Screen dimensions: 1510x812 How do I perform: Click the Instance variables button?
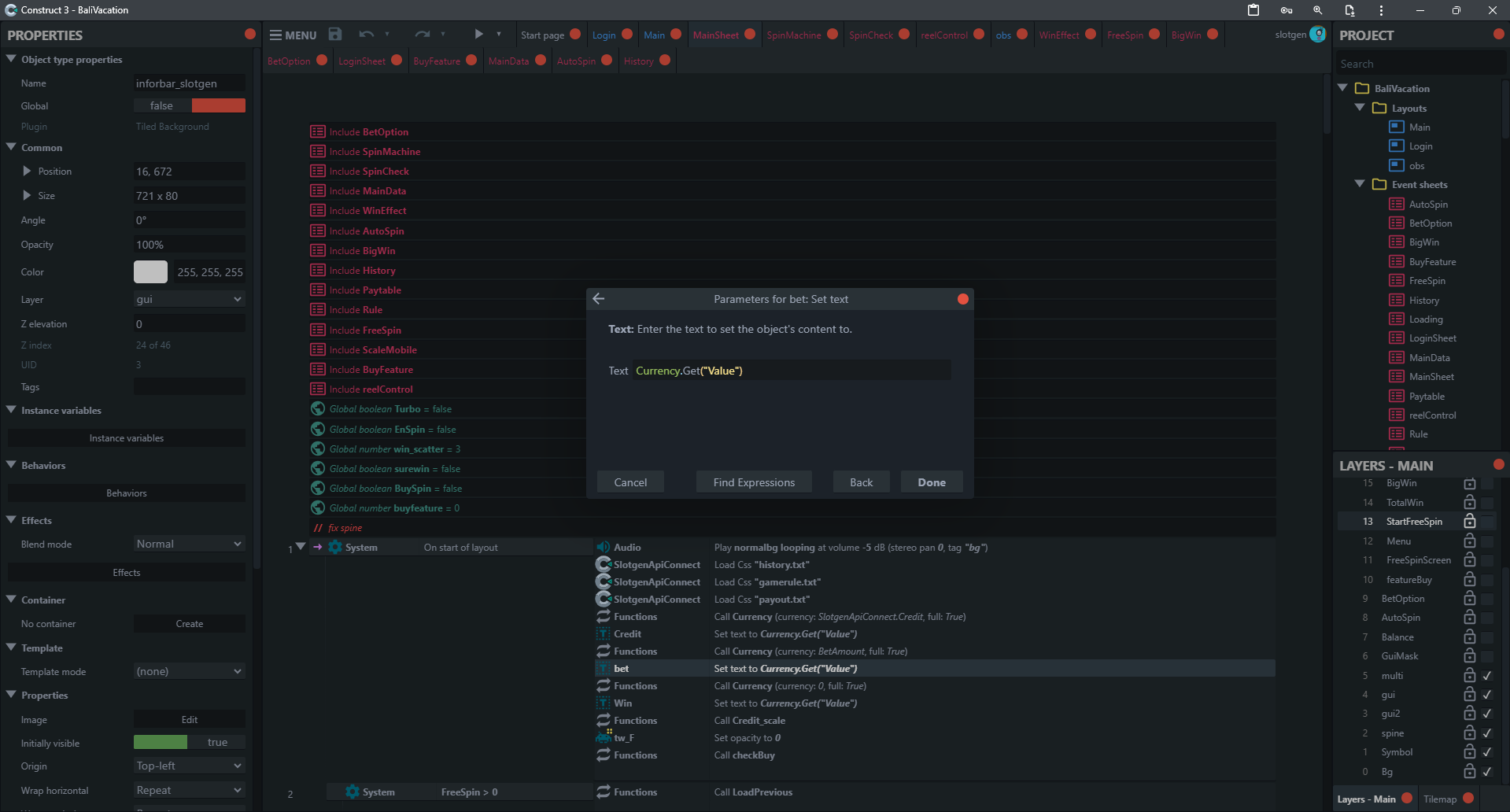127,438
